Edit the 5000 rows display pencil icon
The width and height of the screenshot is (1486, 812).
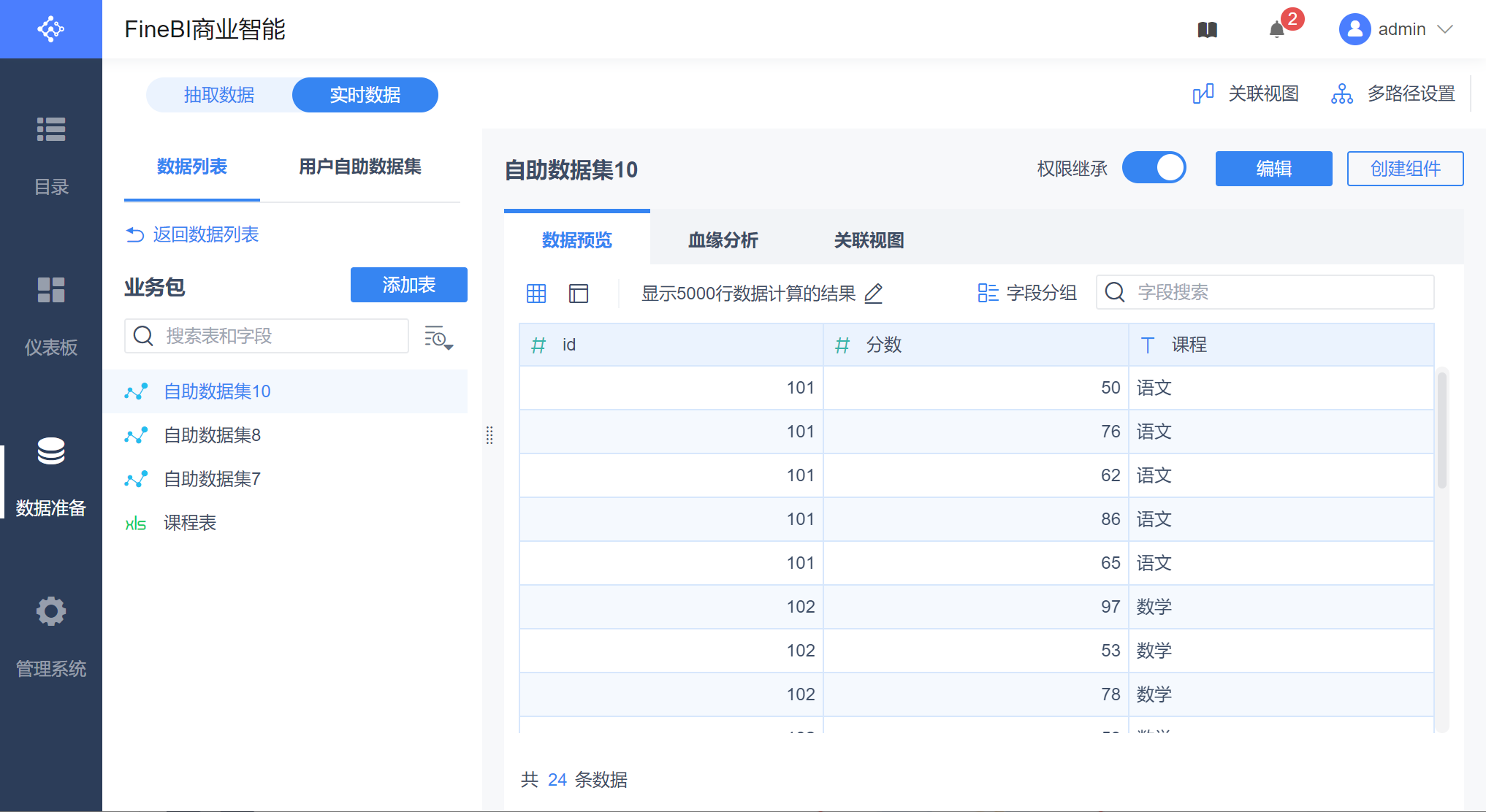tap(874, 294)
